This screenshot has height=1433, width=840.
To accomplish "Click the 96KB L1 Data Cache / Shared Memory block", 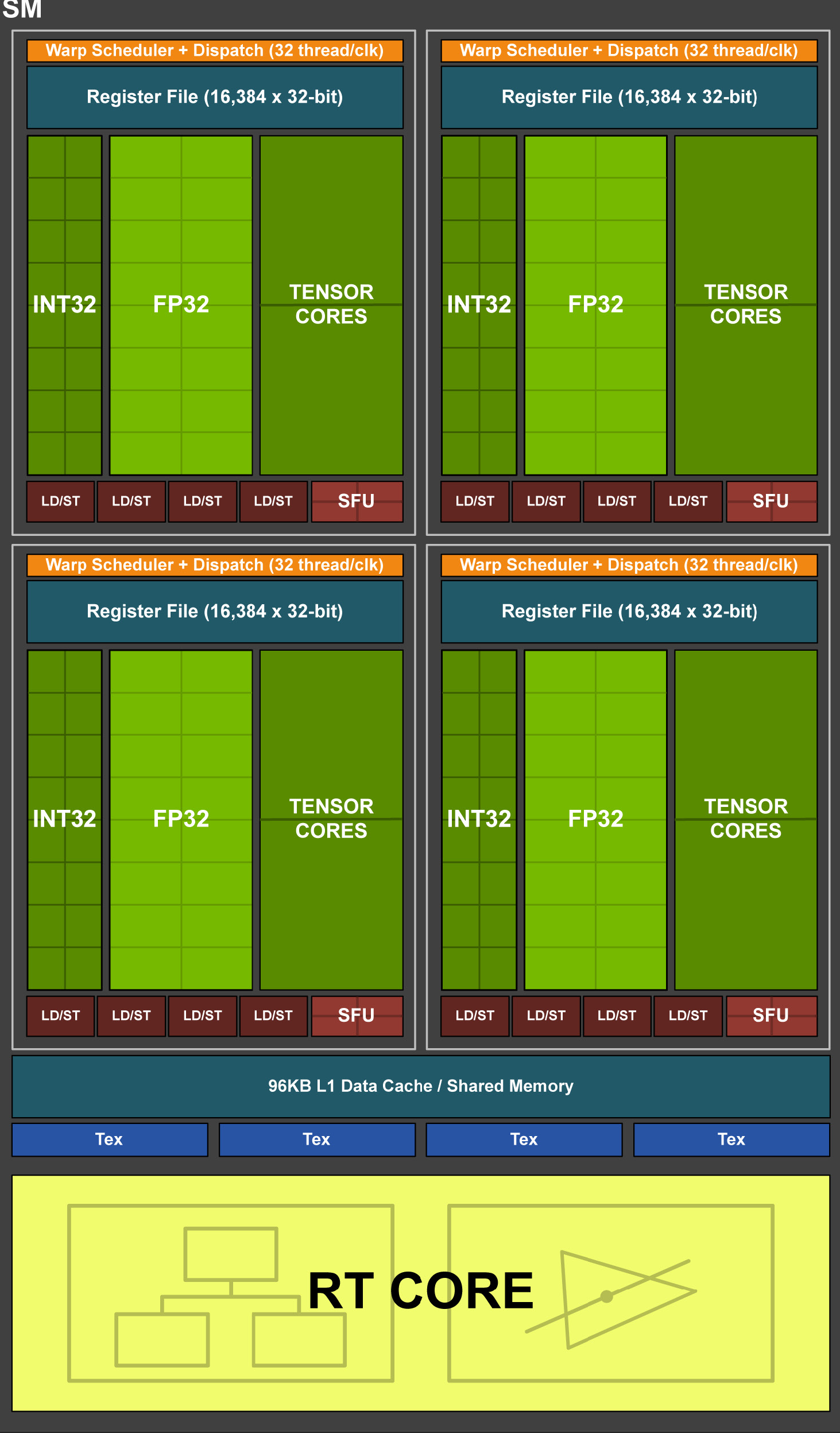I will 420,1086.
